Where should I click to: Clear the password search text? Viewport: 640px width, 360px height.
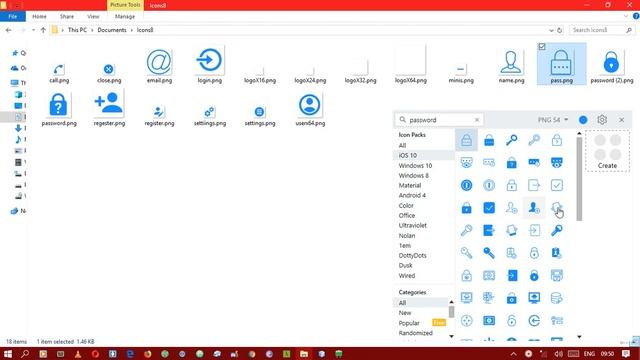pyautogui.click(x=477, y=120)
